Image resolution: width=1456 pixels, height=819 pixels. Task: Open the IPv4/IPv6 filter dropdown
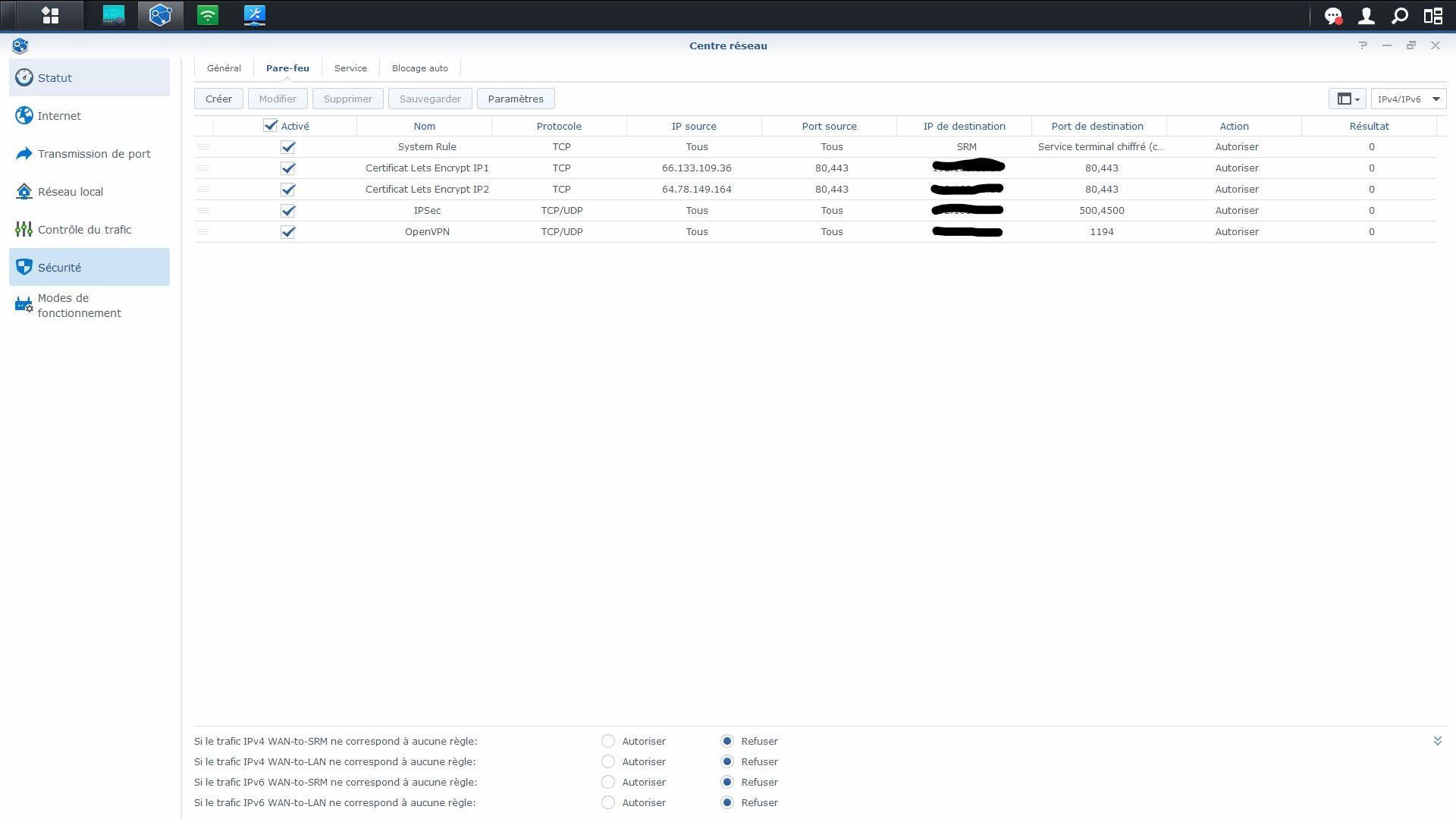pos(1408,99)
